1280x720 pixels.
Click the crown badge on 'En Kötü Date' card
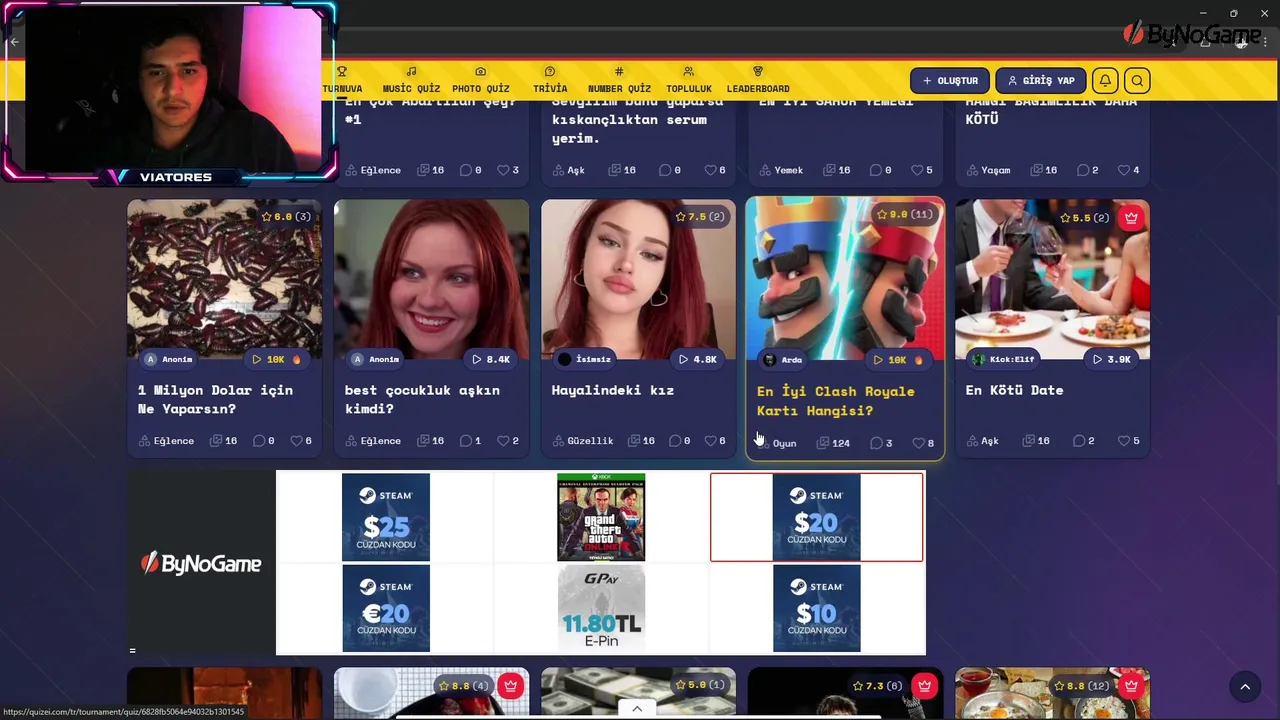point(1131,217)
